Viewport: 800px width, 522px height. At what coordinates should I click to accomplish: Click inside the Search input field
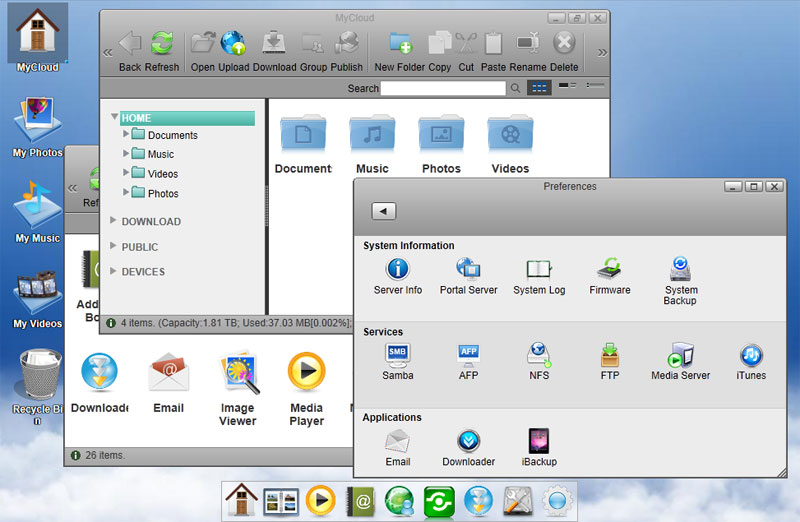click(x=442, y=88)
